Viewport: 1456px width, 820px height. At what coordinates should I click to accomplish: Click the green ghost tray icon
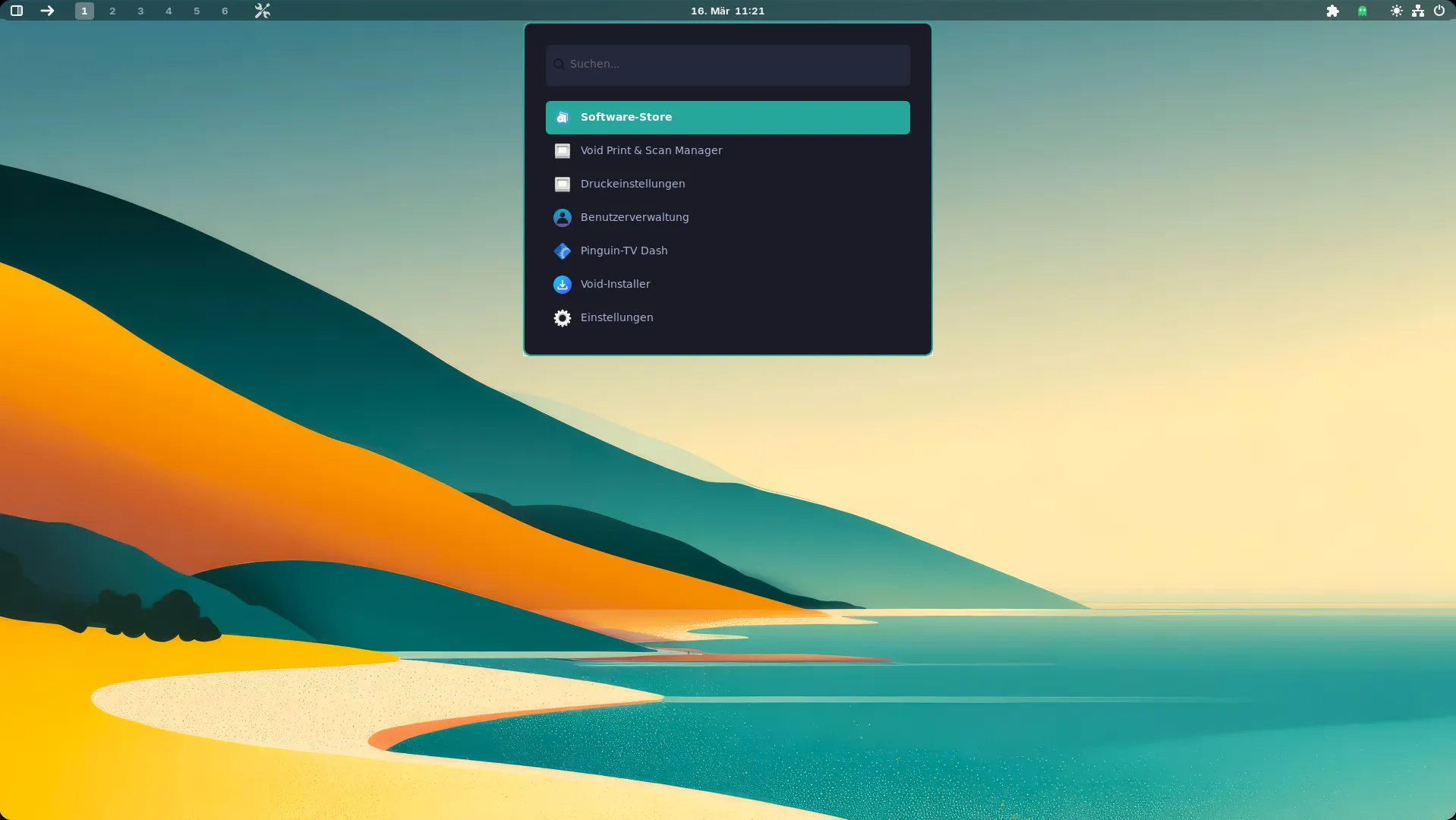(x=1363, y=11)
